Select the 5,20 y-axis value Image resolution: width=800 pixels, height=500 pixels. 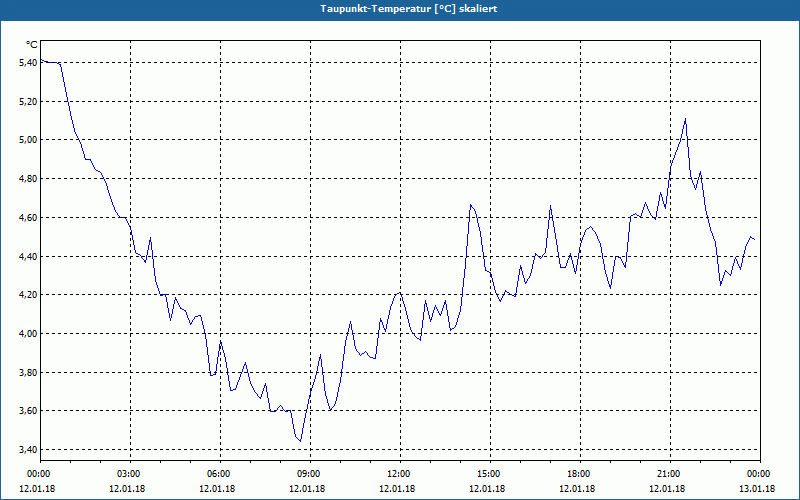click(28, 101)
